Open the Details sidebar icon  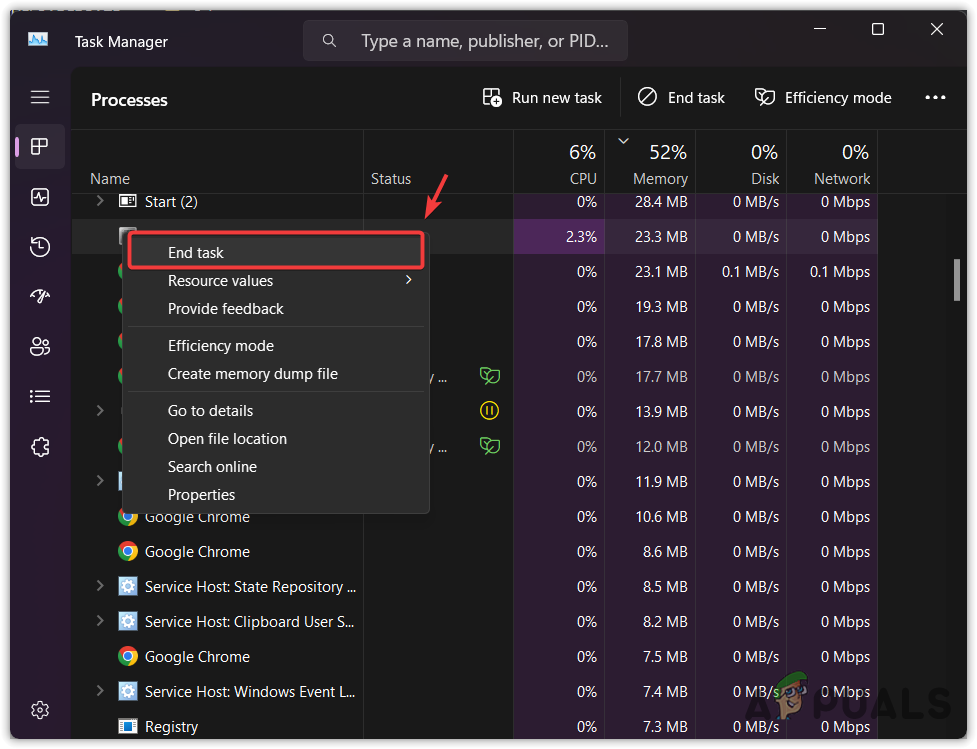[x=40, y=396]
